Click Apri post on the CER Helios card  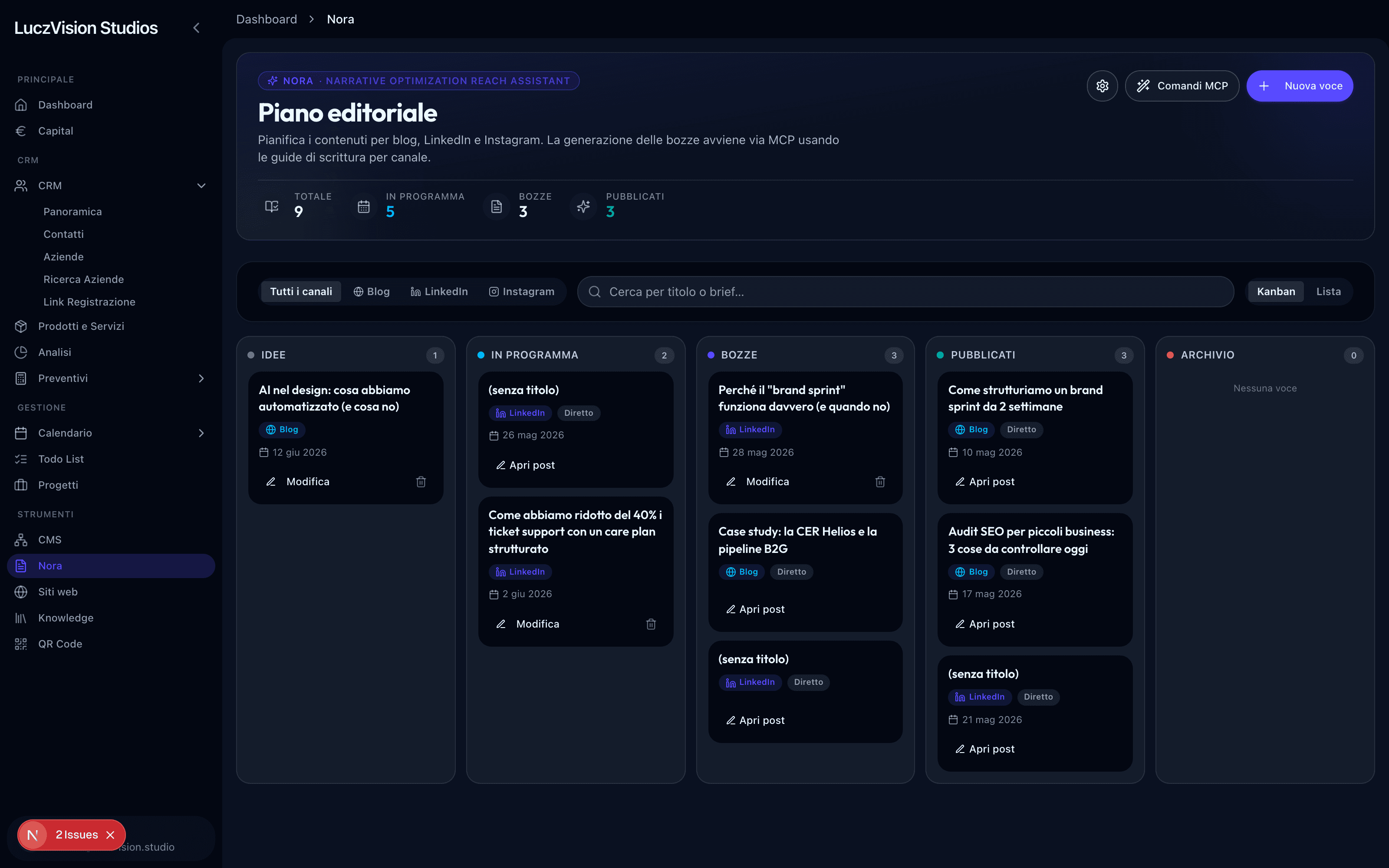tap(755, 609)
